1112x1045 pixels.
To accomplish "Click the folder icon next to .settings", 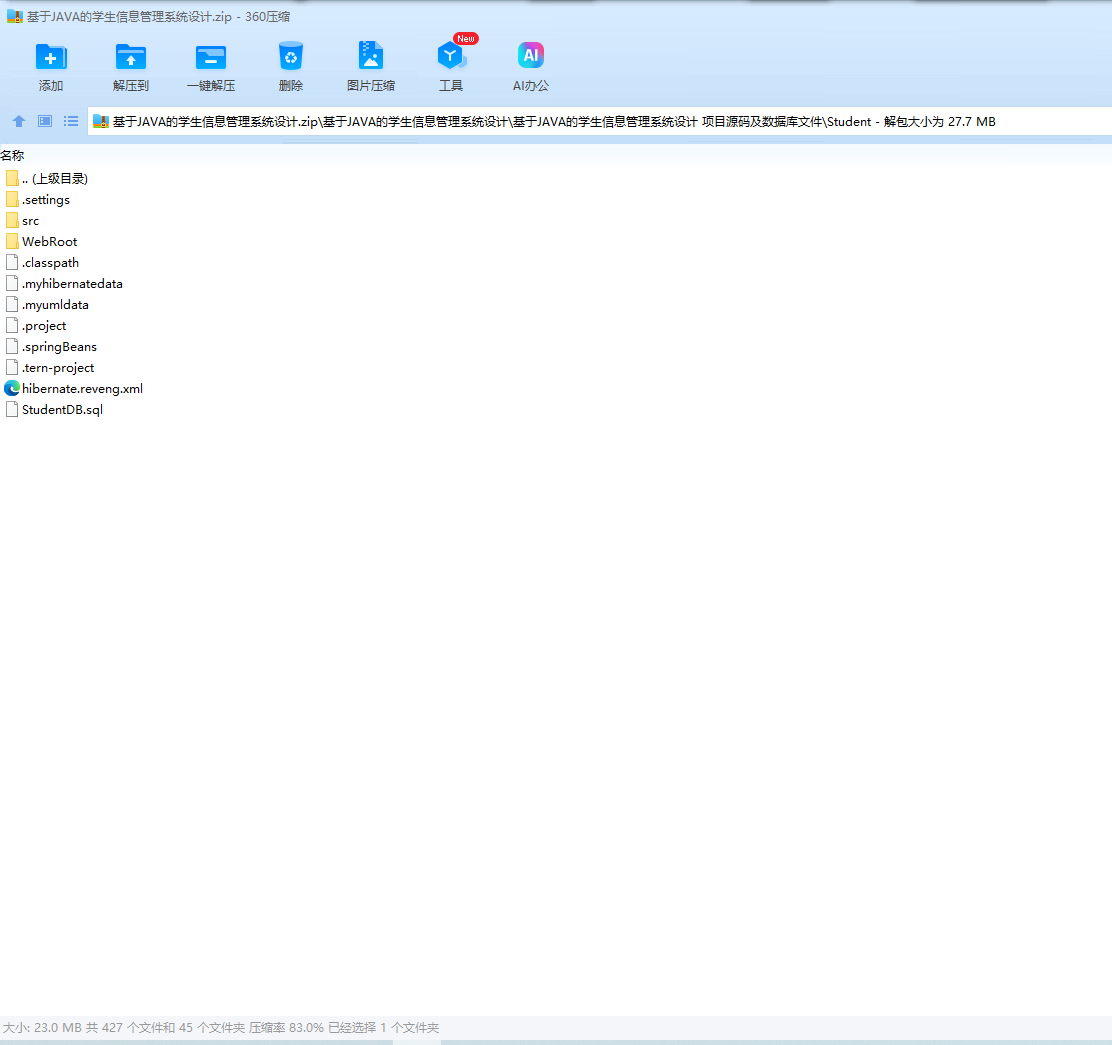I will [x=11, y=200].
